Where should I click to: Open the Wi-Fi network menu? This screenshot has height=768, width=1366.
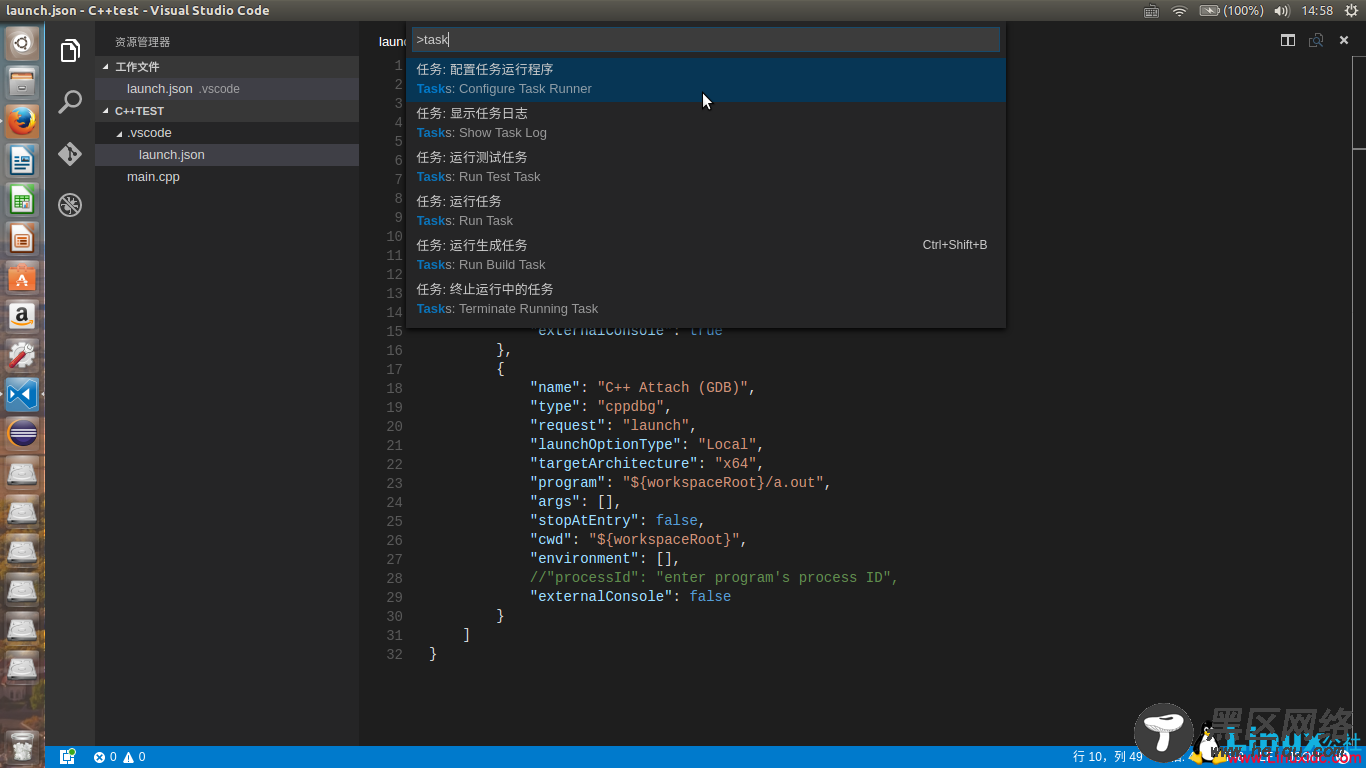pos(1179,11)
